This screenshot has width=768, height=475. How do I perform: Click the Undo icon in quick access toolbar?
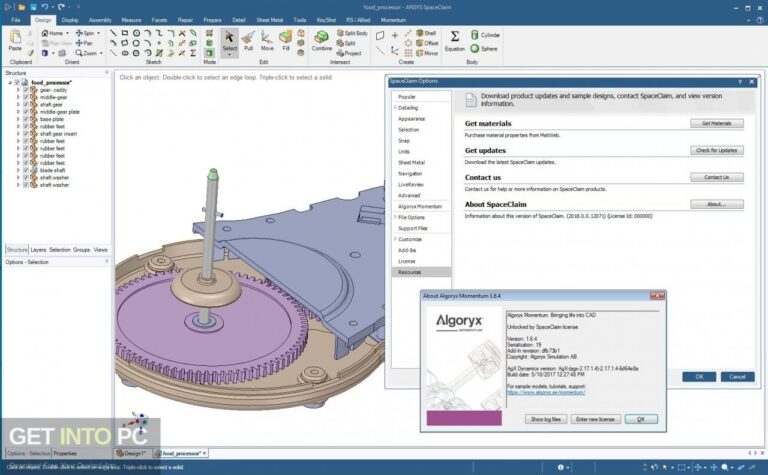click(45, 7)
